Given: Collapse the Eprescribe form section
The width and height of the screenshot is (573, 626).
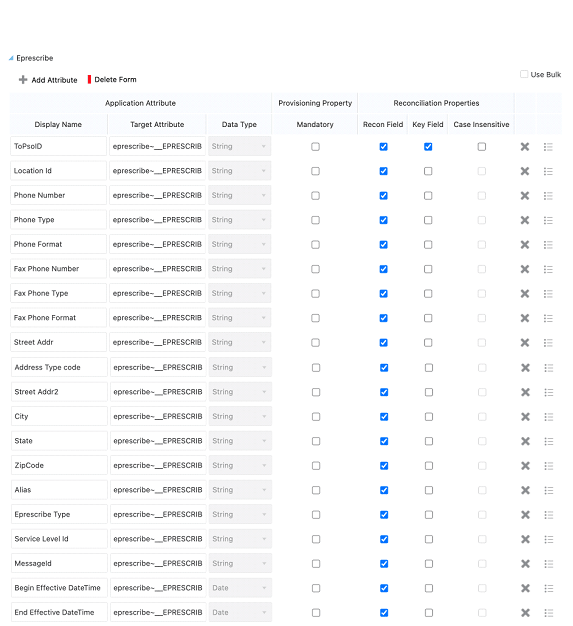Looking at the screenshot, I should tap(11, 58).
